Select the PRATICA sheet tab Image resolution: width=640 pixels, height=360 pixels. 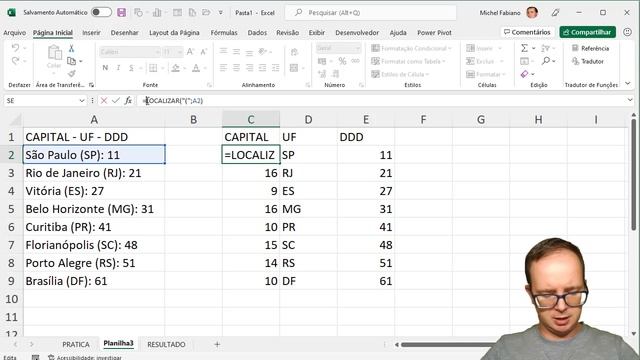pos(76,344)
